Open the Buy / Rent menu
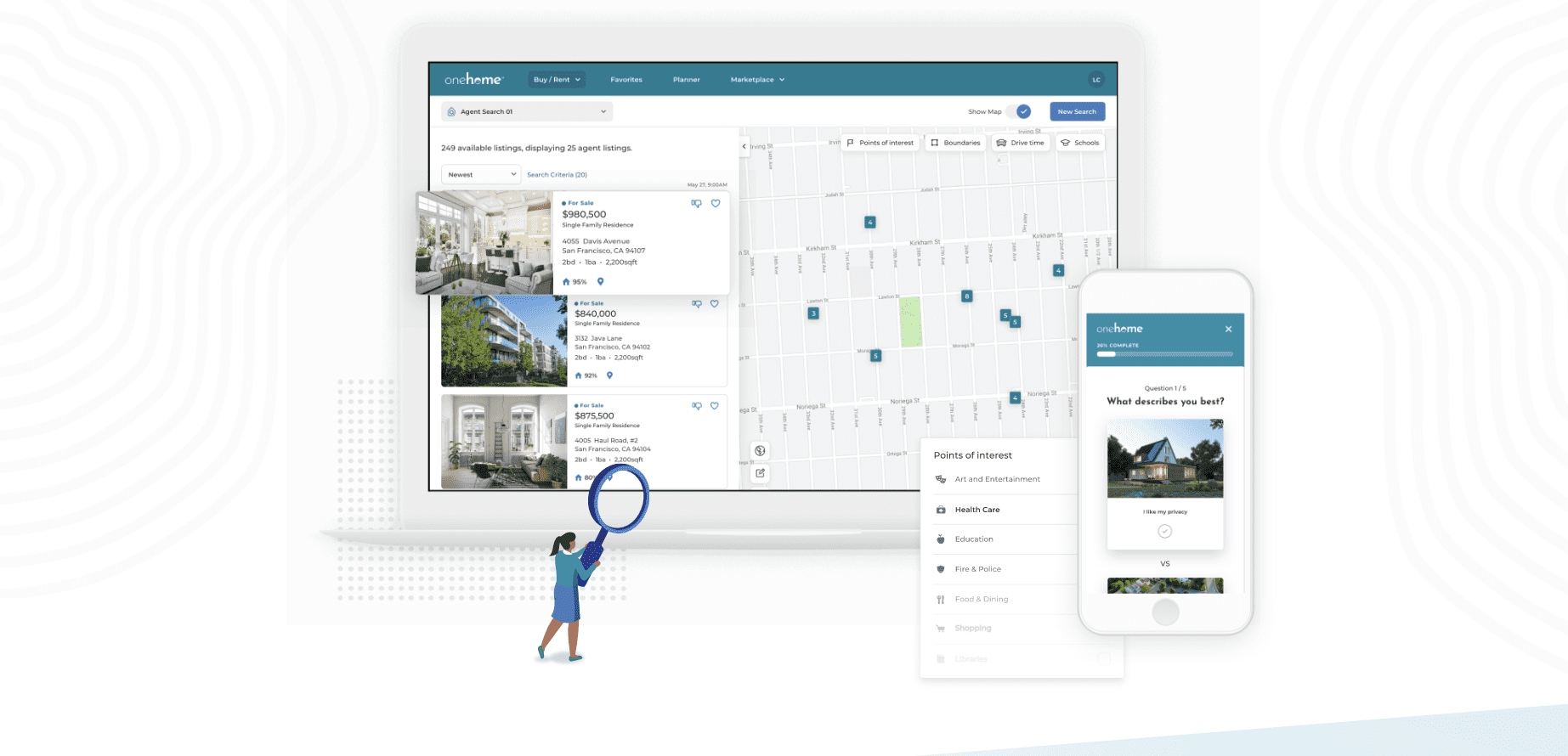 (557, 80)
